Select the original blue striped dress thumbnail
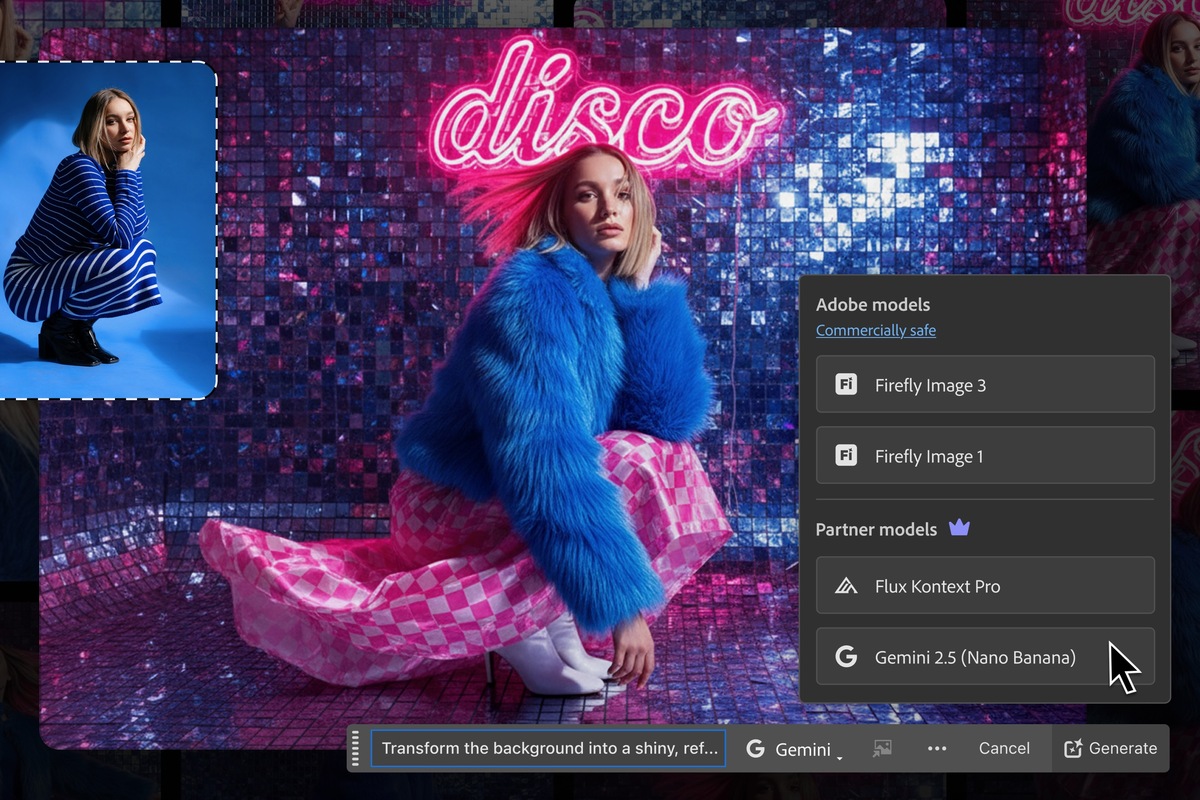1200x800 pixels. tap(107, 231)
